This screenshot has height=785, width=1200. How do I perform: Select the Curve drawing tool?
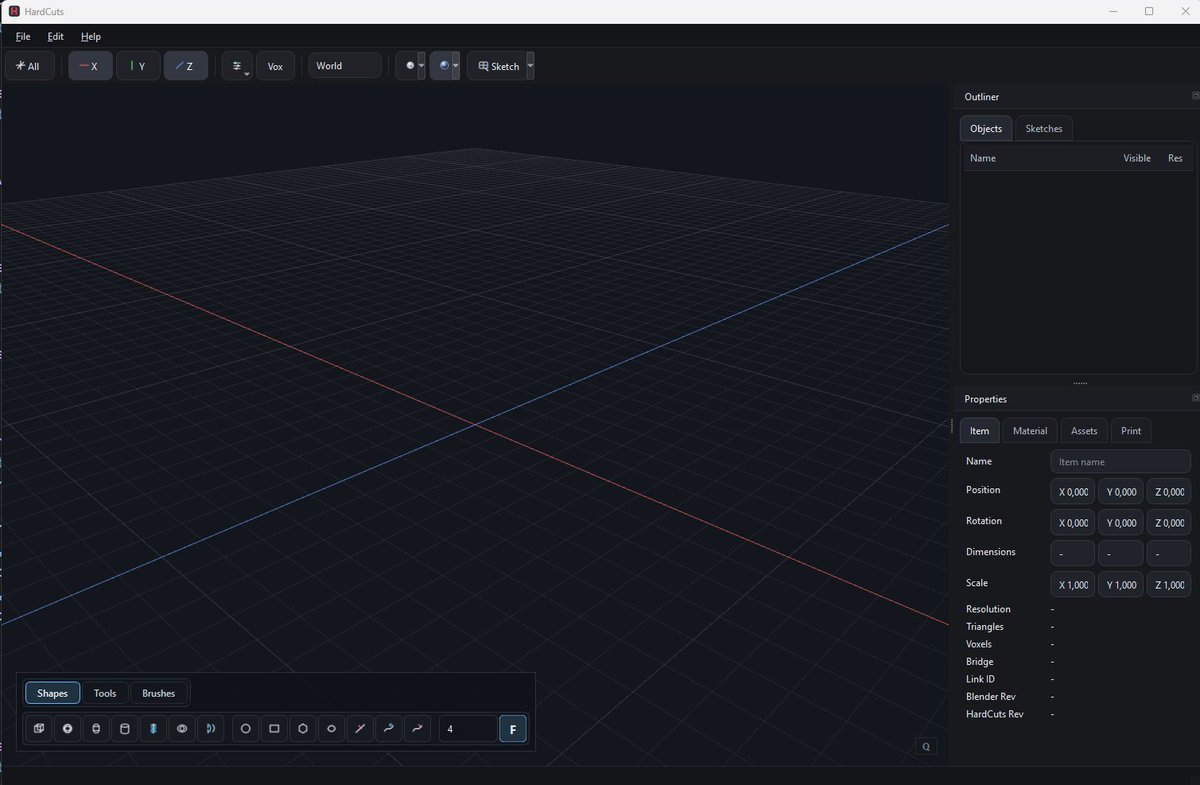(x=389, y=728)
